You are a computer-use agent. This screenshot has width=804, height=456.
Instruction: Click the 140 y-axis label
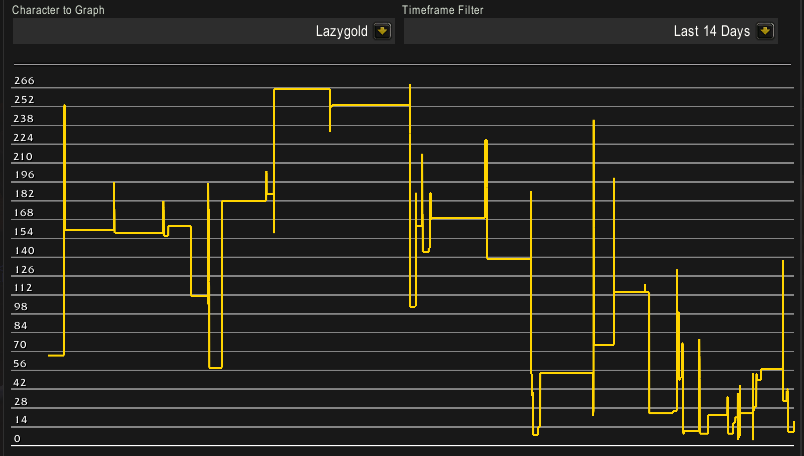click(x=24, y=251)
